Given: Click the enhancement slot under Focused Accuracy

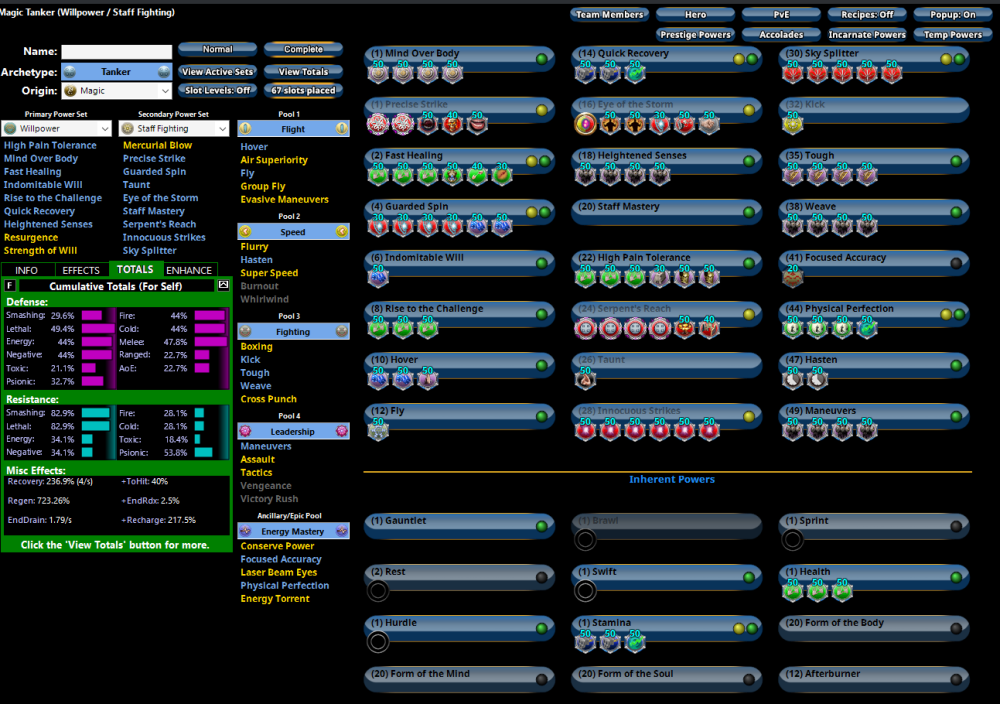Looking at the screenshot, I should coord(792,277).
